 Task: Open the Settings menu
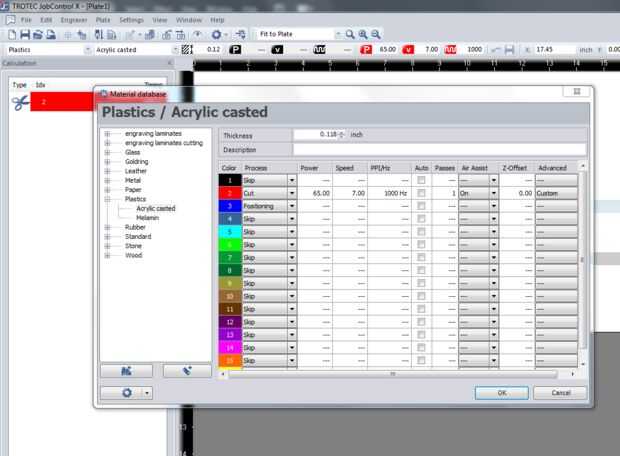(x=131, y=20)
